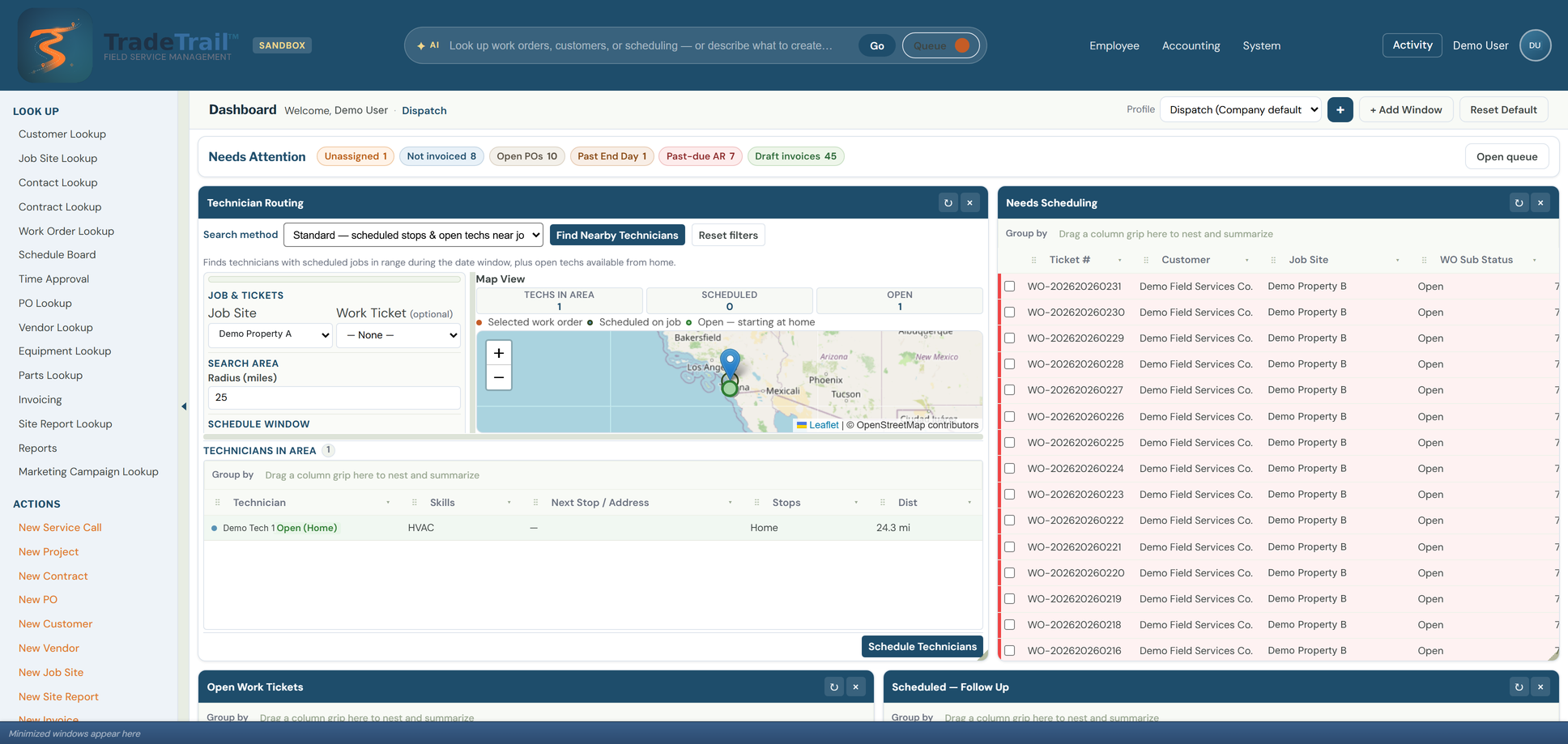Screen dimensions: 1568x744
Task: Open the Ticket # column filter menu
Action: pyautogui.click(x=1120, y=261)
